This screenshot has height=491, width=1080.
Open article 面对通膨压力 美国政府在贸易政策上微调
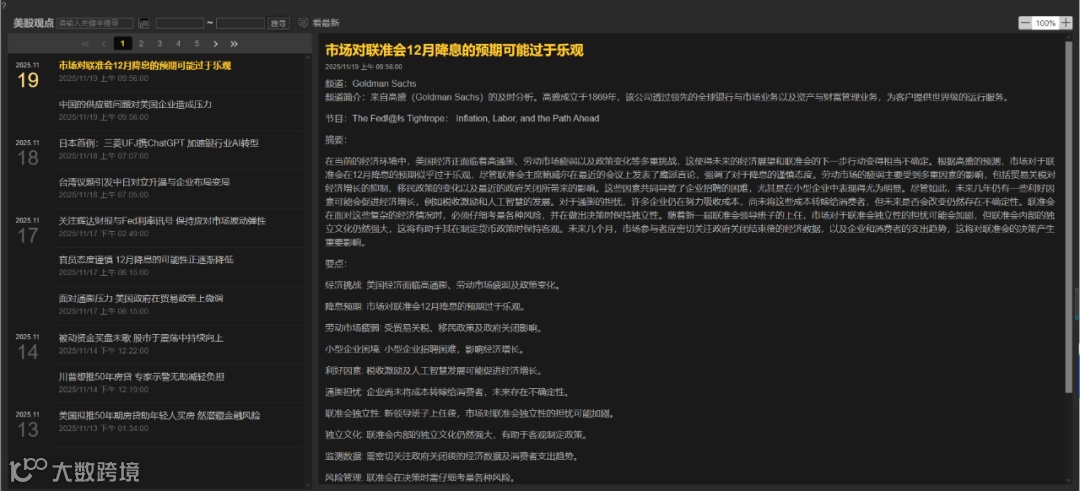141,299
